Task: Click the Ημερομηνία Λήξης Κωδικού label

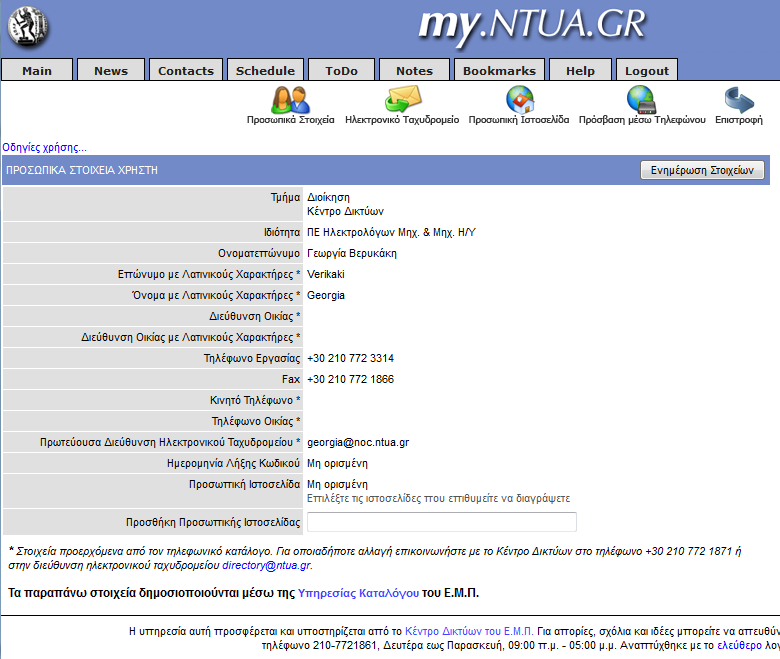Action: click(x=233, y=464)
